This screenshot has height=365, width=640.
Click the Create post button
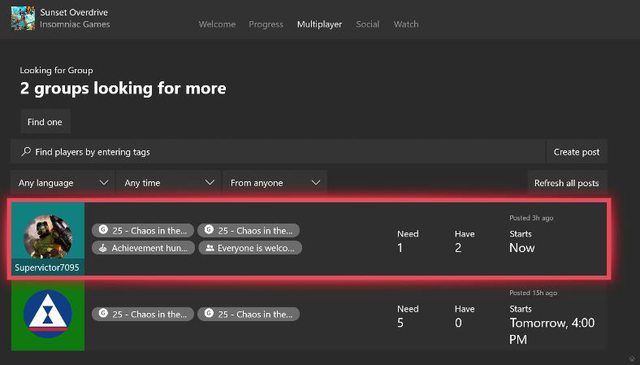point(577,152)
